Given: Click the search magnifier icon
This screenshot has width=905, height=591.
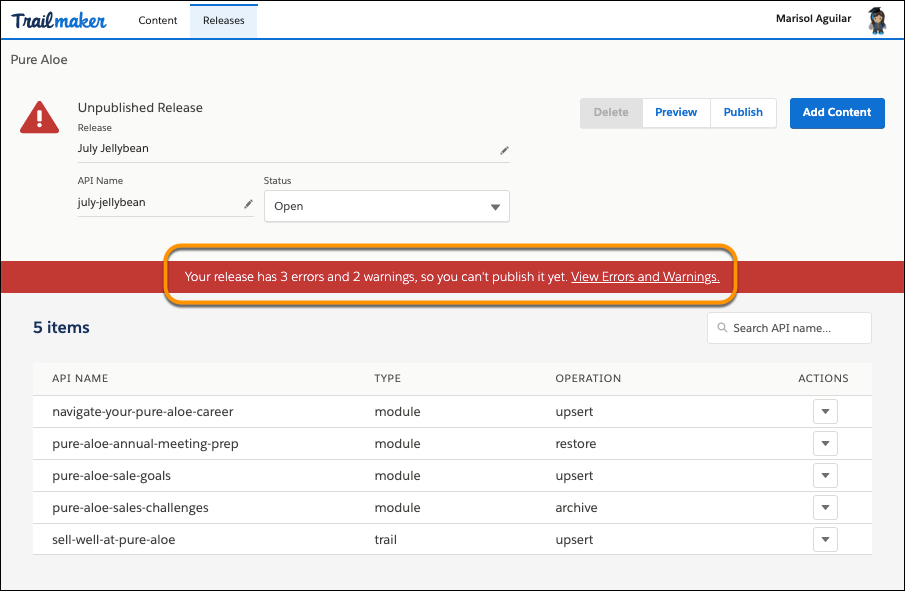Looking at the screenshot, I should pos(722,328).
